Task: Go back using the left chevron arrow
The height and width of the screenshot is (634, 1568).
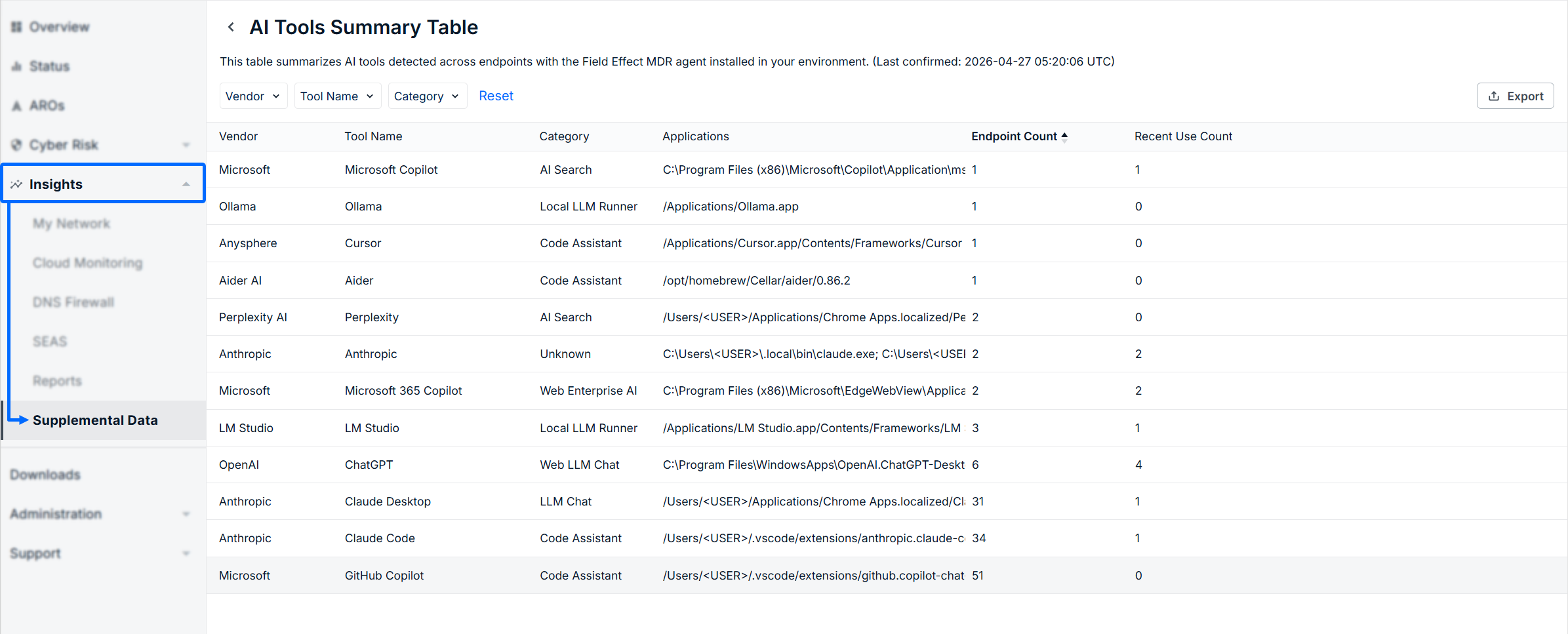Action: click(x=231, y=27)
